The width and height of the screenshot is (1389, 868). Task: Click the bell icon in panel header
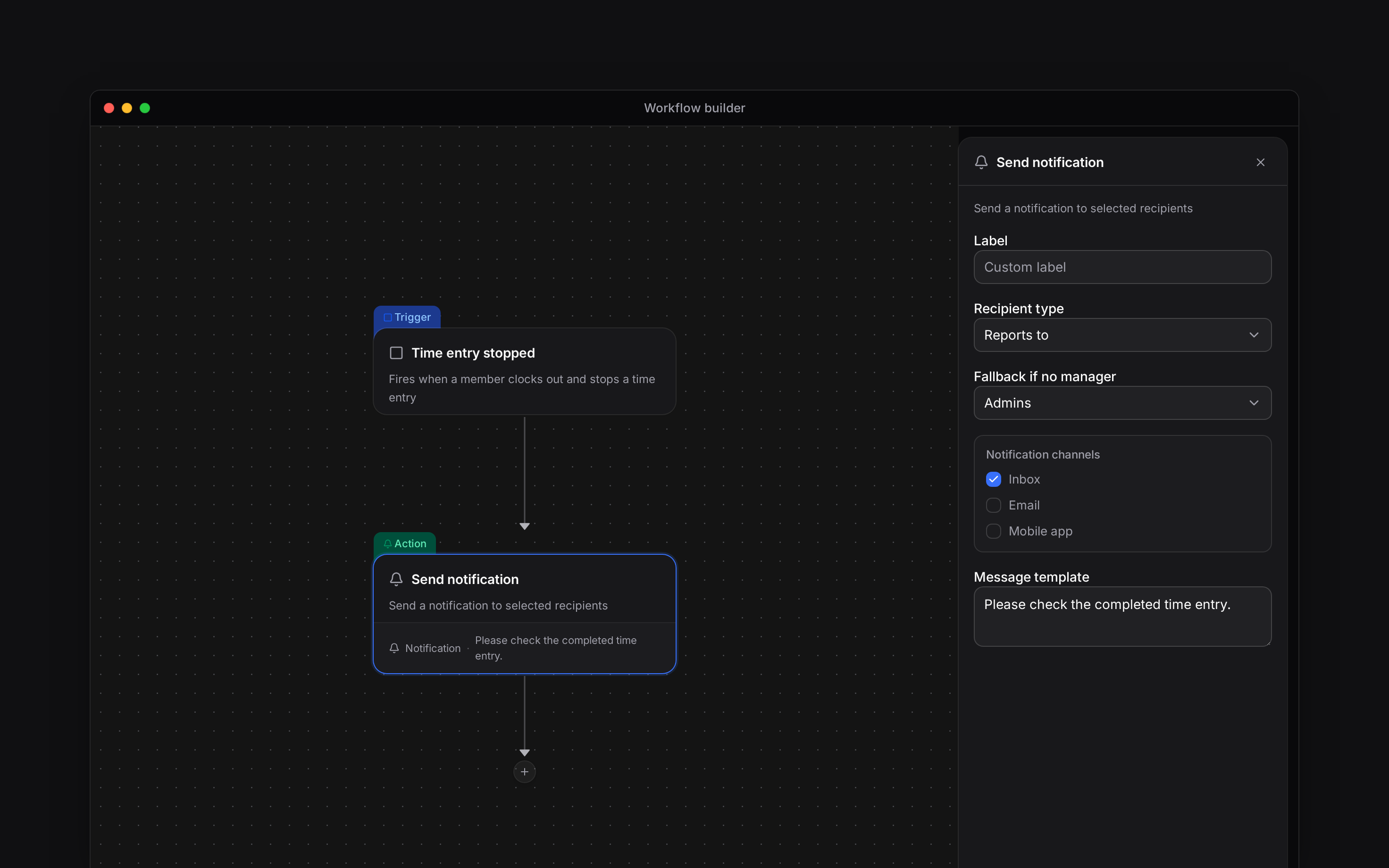click(981, 162)
